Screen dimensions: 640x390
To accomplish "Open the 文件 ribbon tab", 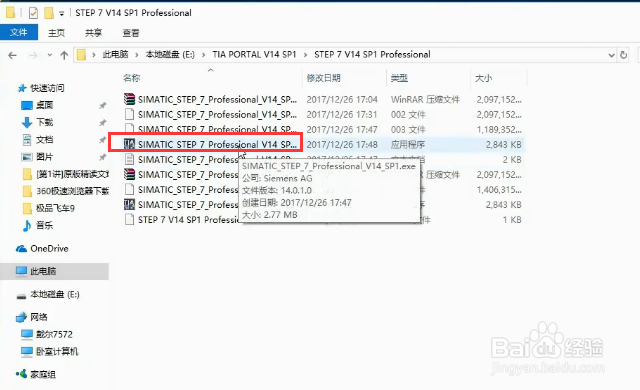I will (19, 32).
